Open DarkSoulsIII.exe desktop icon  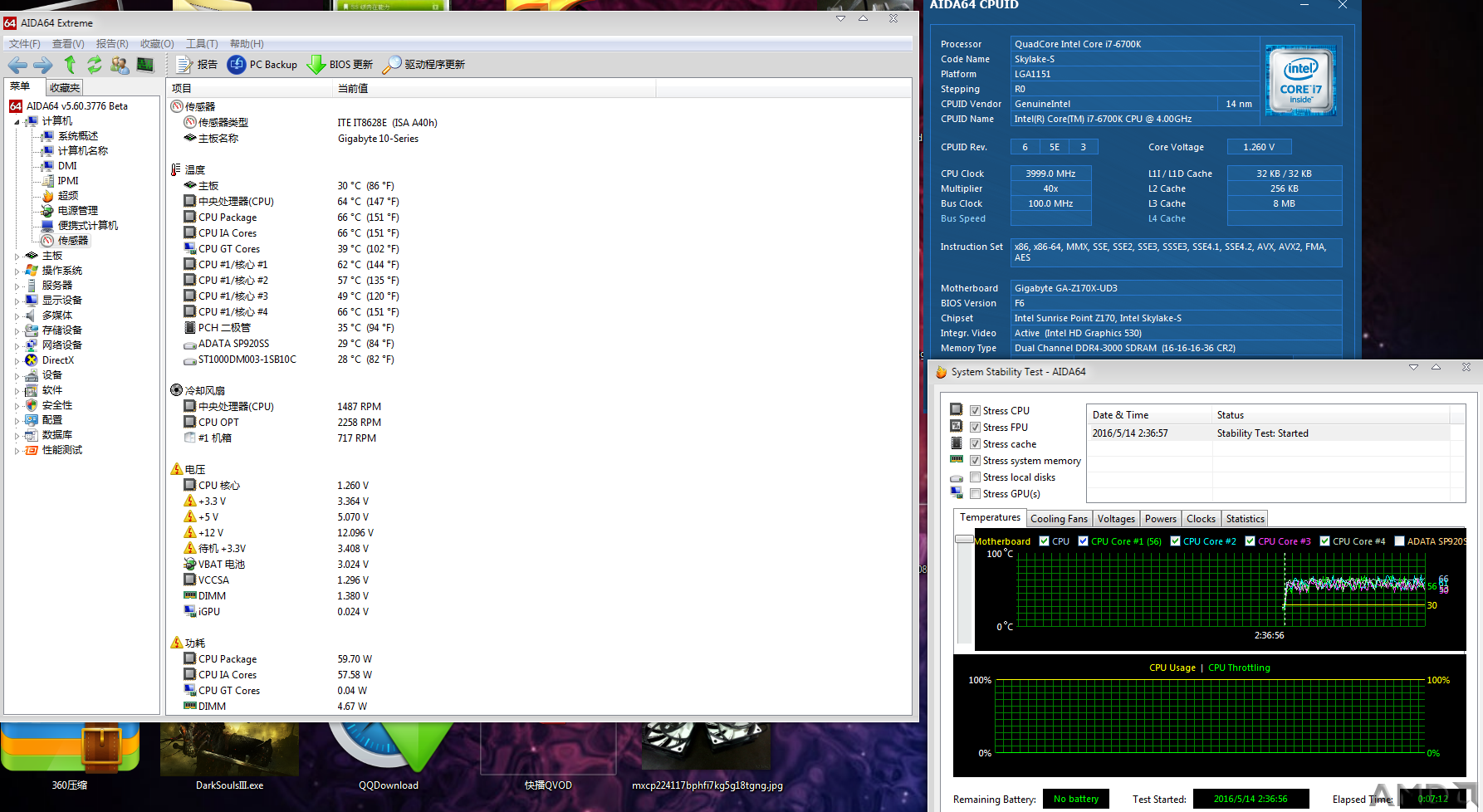tap(229, 756)
